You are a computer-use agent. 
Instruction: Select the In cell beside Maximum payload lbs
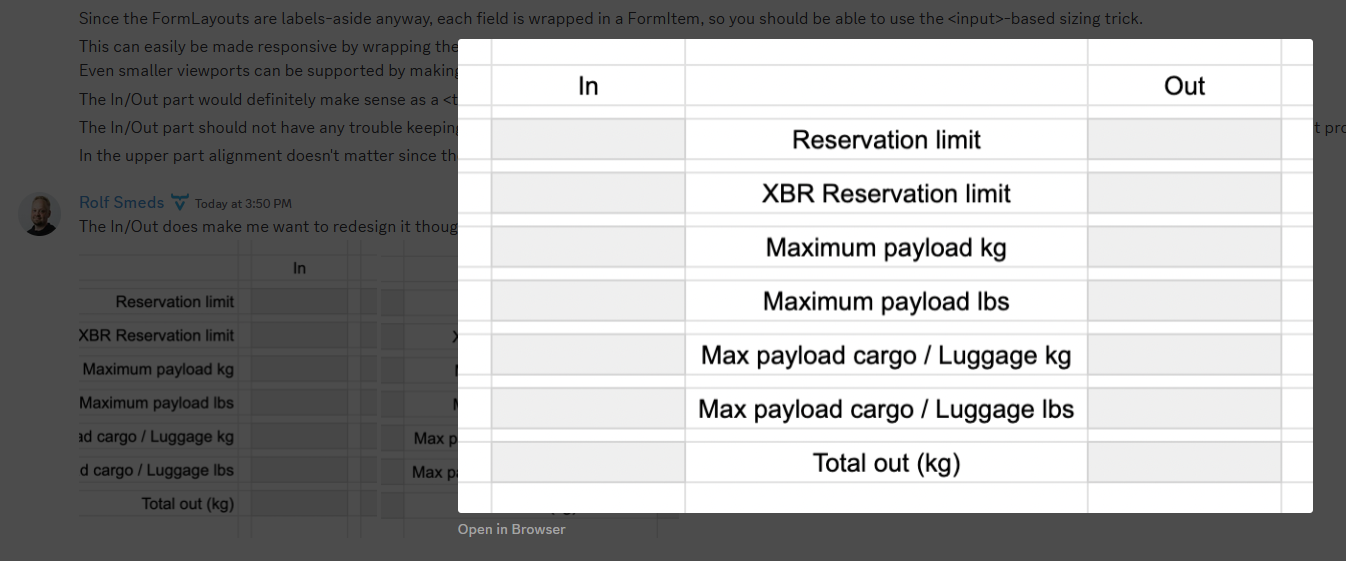click(588, 301)
